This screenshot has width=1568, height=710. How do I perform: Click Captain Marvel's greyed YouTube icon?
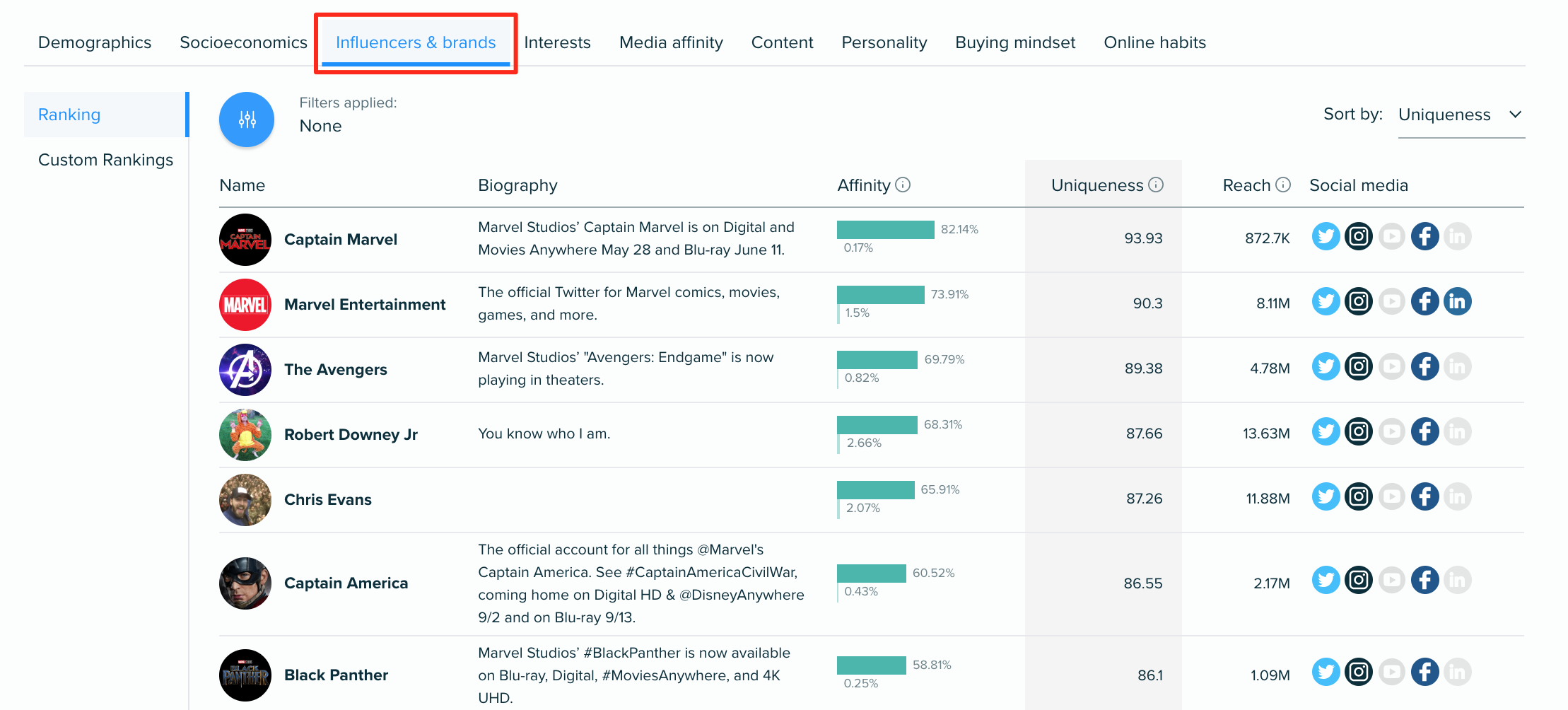[1392, 236]
